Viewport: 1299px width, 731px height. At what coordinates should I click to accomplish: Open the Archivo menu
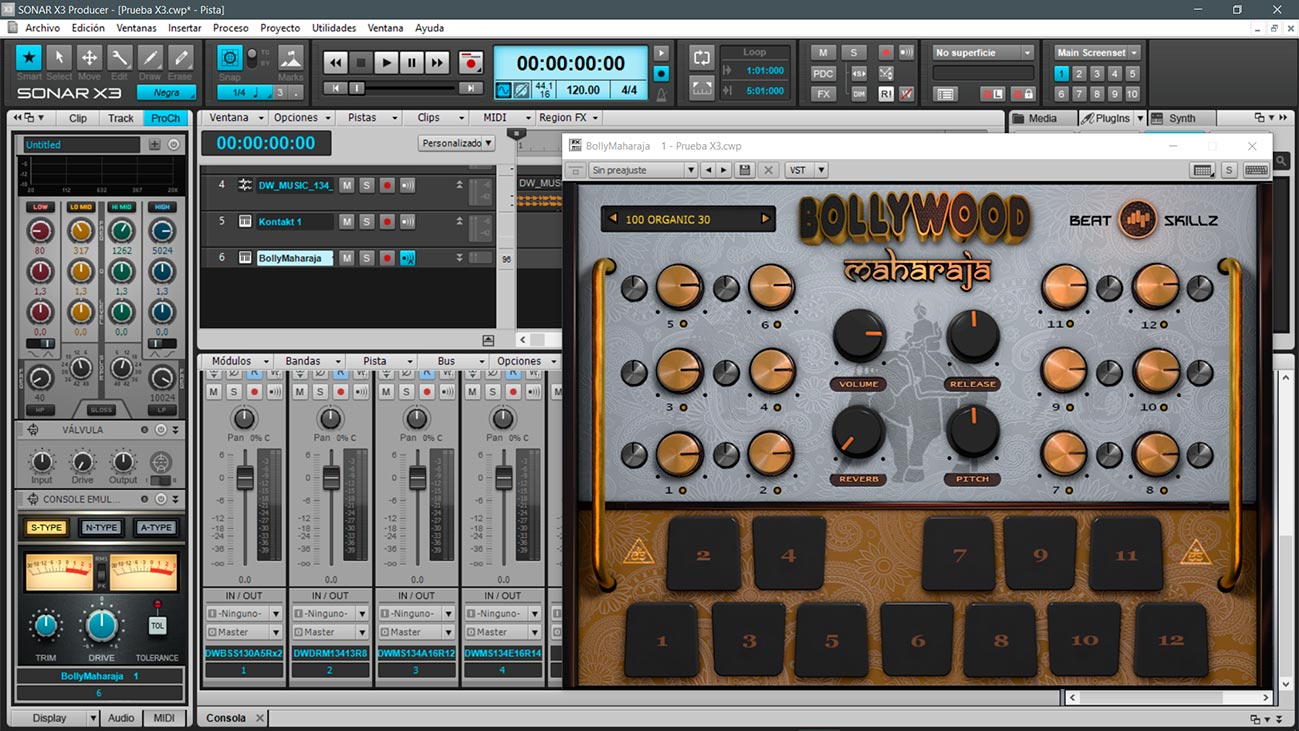(42, 28)
